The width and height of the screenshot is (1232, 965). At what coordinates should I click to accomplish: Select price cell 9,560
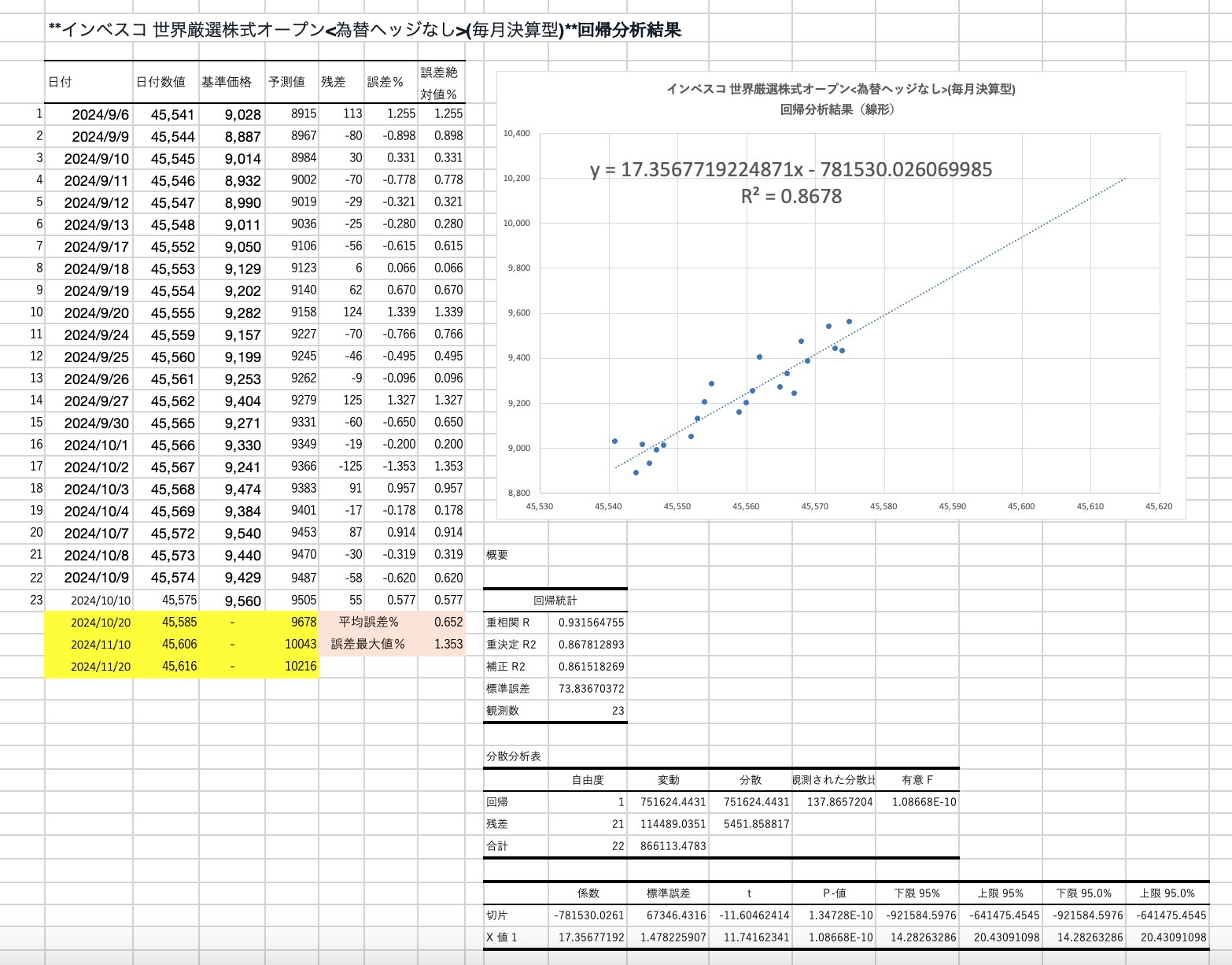tap(242, 601)
